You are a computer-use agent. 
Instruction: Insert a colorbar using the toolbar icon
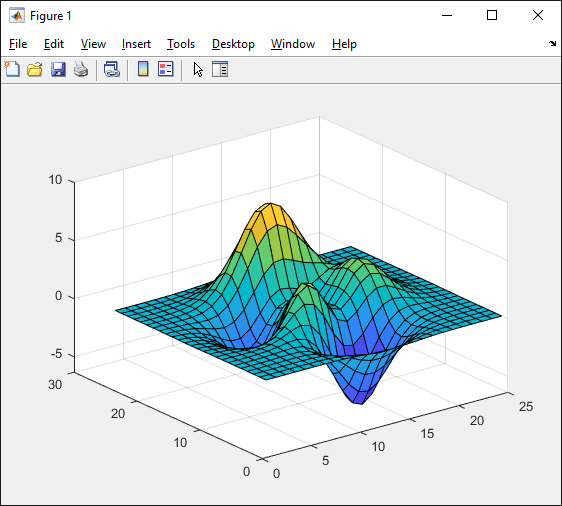[143, 69]
